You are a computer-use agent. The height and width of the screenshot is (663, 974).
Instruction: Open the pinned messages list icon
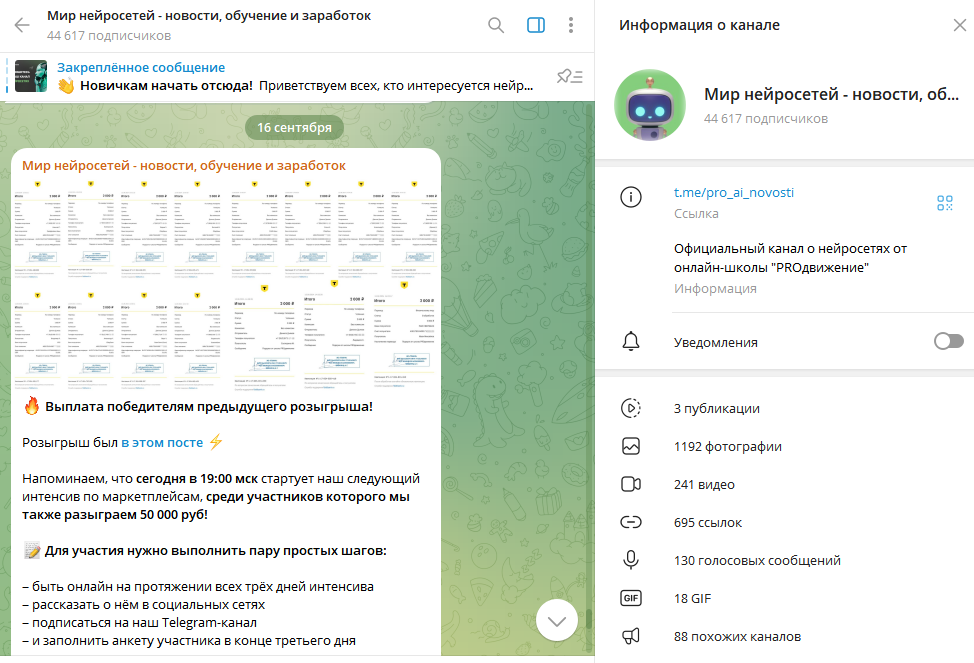(x=570, y=76)
